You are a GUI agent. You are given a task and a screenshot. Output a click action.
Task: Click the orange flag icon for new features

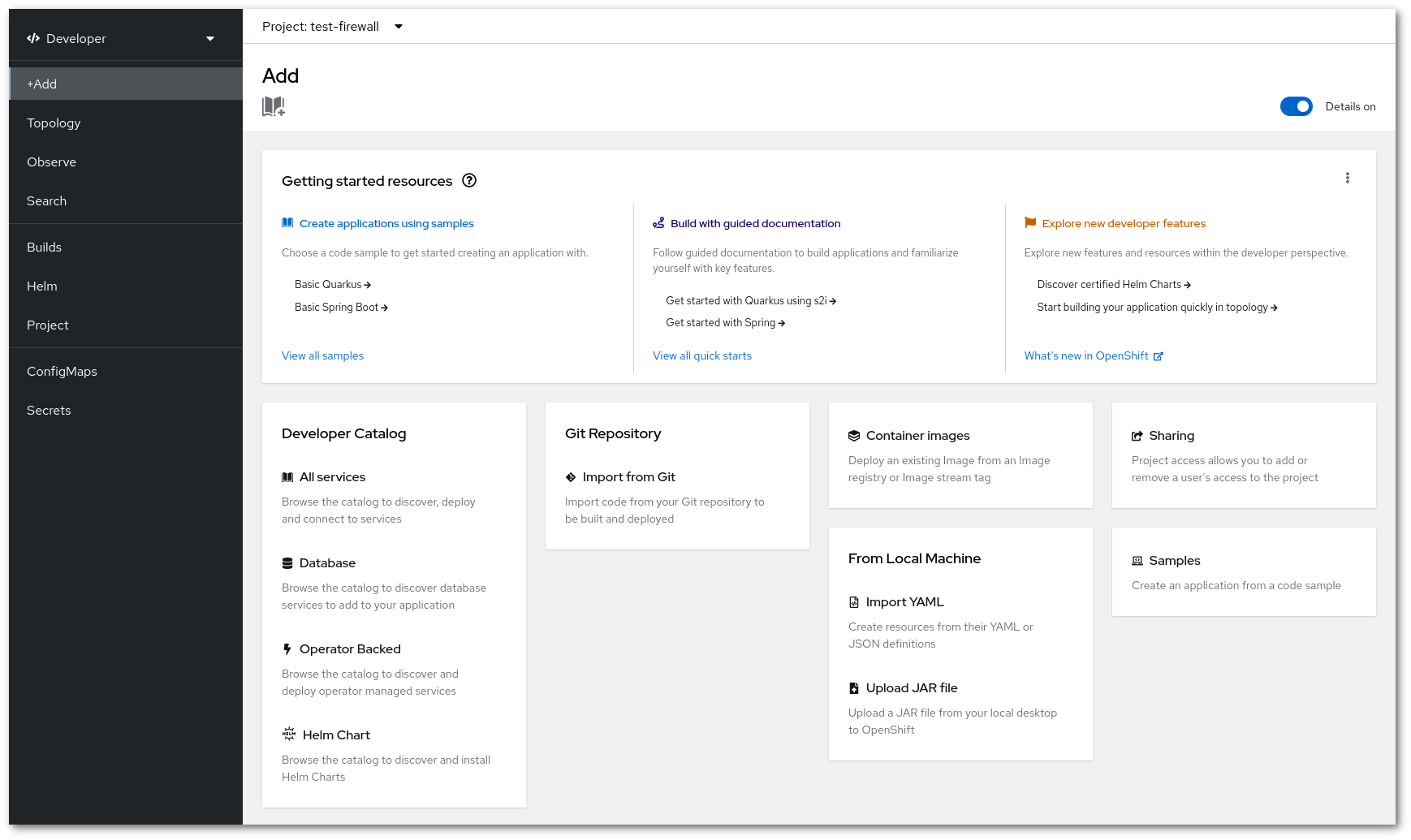coord(1030,222)
